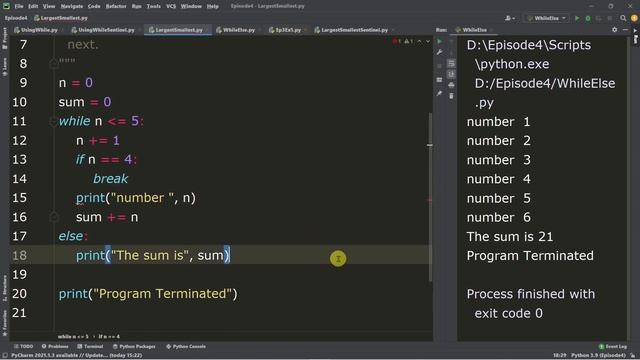This screenshot has width=640, height=360.
Task: Open the Edit menu
Action: click(33, 6)
